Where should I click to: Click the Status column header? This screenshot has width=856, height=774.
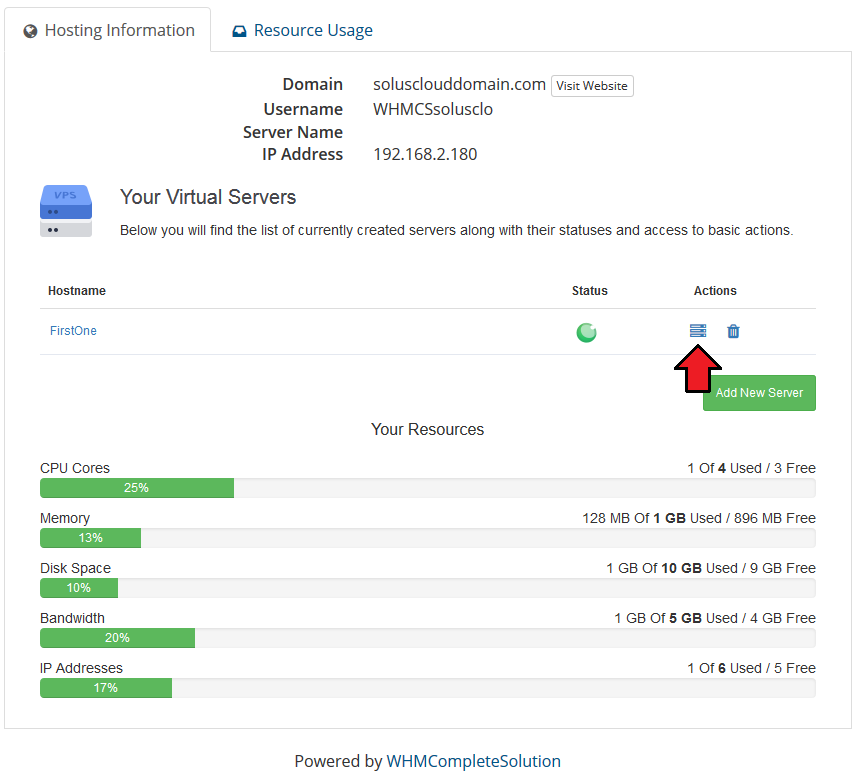pos(590,291)
